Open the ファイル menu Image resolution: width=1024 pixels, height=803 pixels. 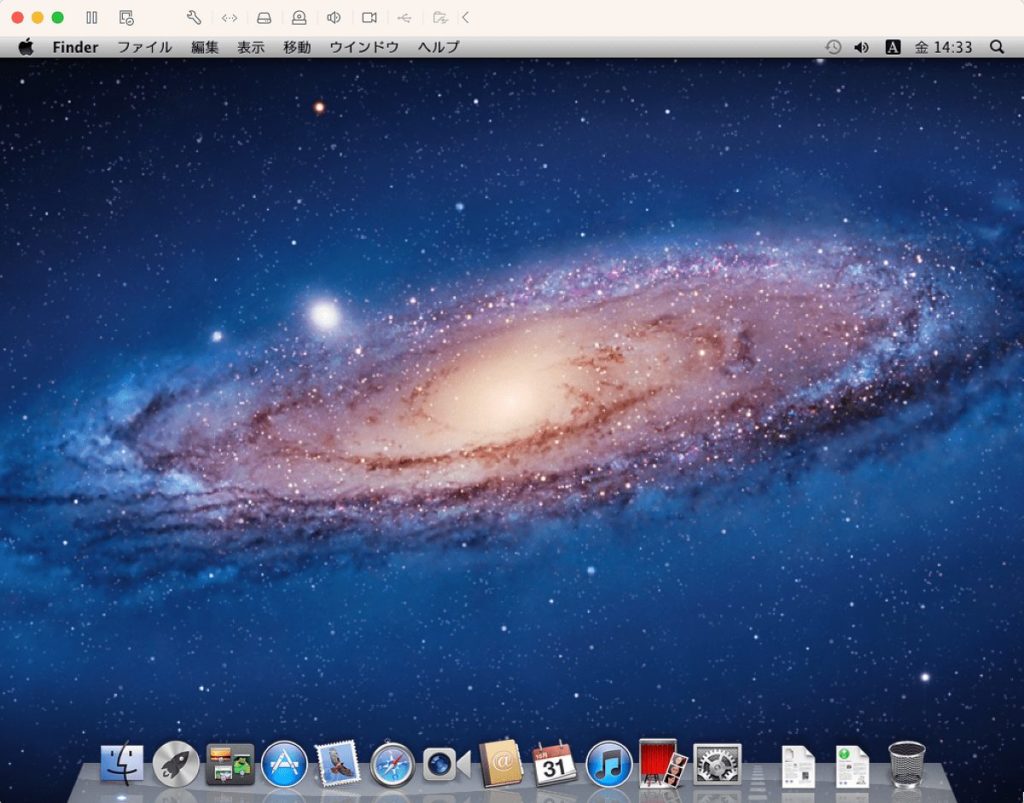tap(144, 47)
